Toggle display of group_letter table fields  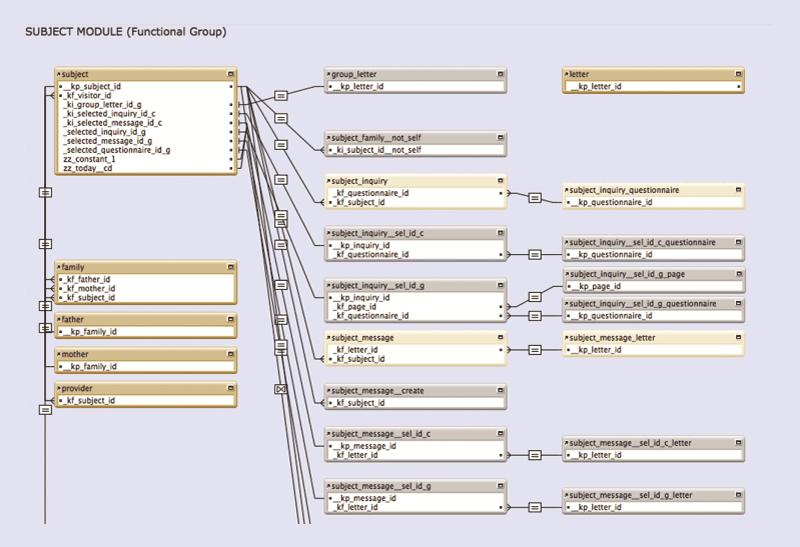[x=501, y=74]
